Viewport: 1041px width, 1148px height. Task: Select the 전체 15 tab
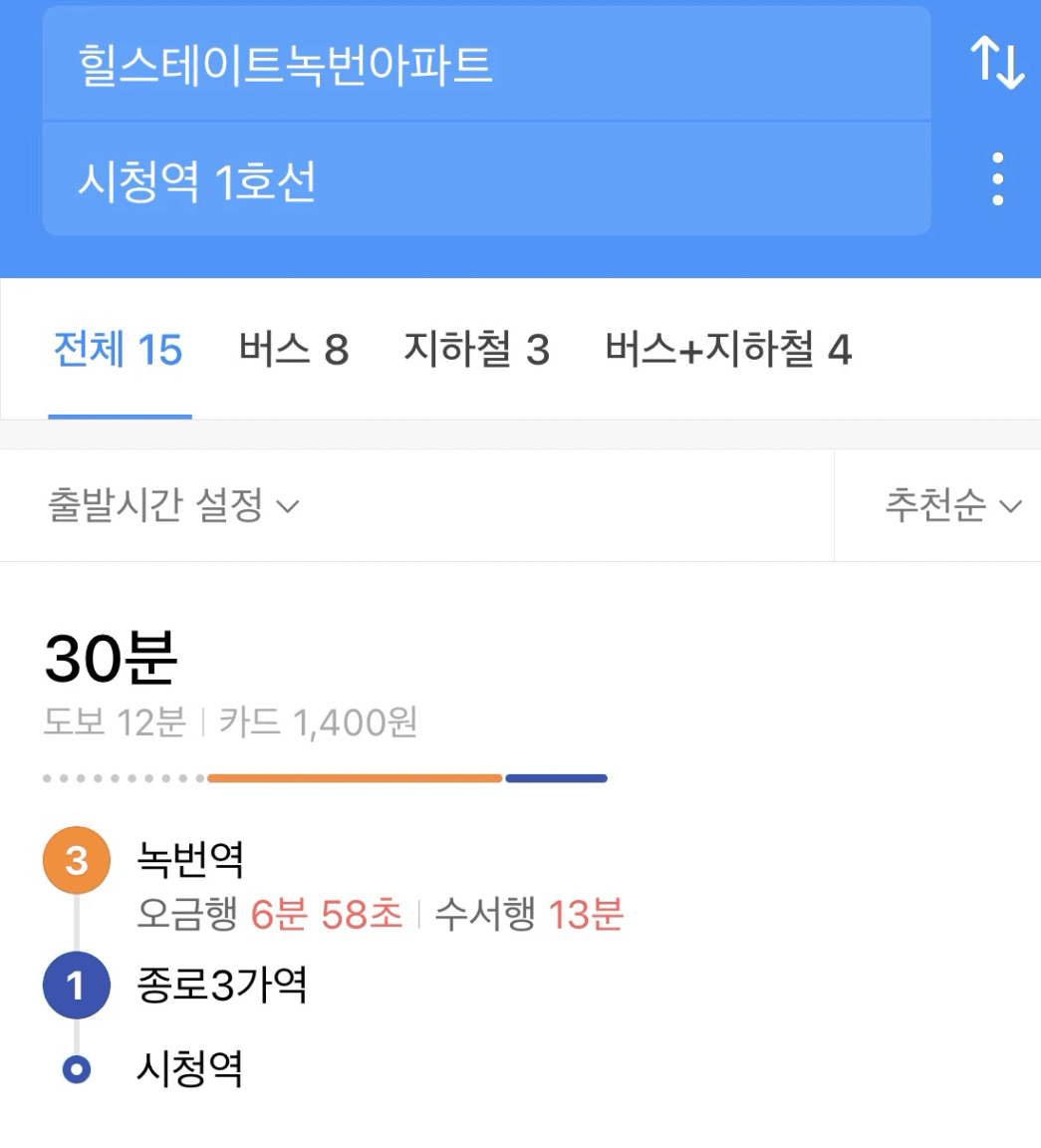(x=119, y=349)
